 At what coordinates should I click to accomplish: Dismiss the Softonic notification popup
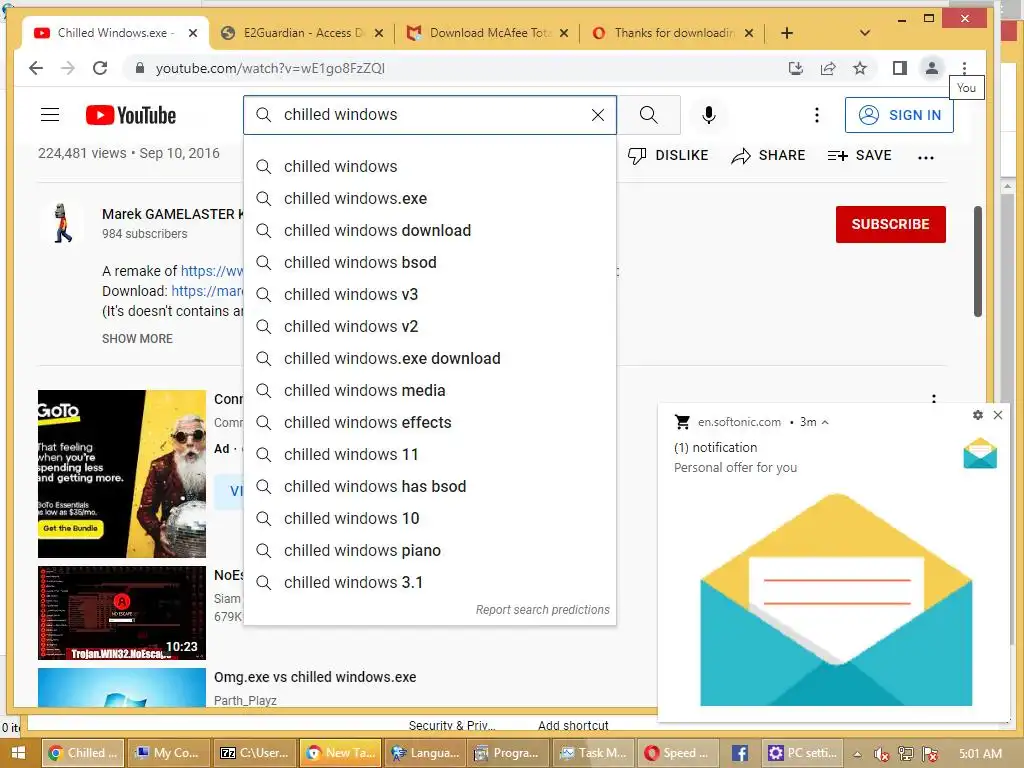pyautogui.click(x=998, y=415)
